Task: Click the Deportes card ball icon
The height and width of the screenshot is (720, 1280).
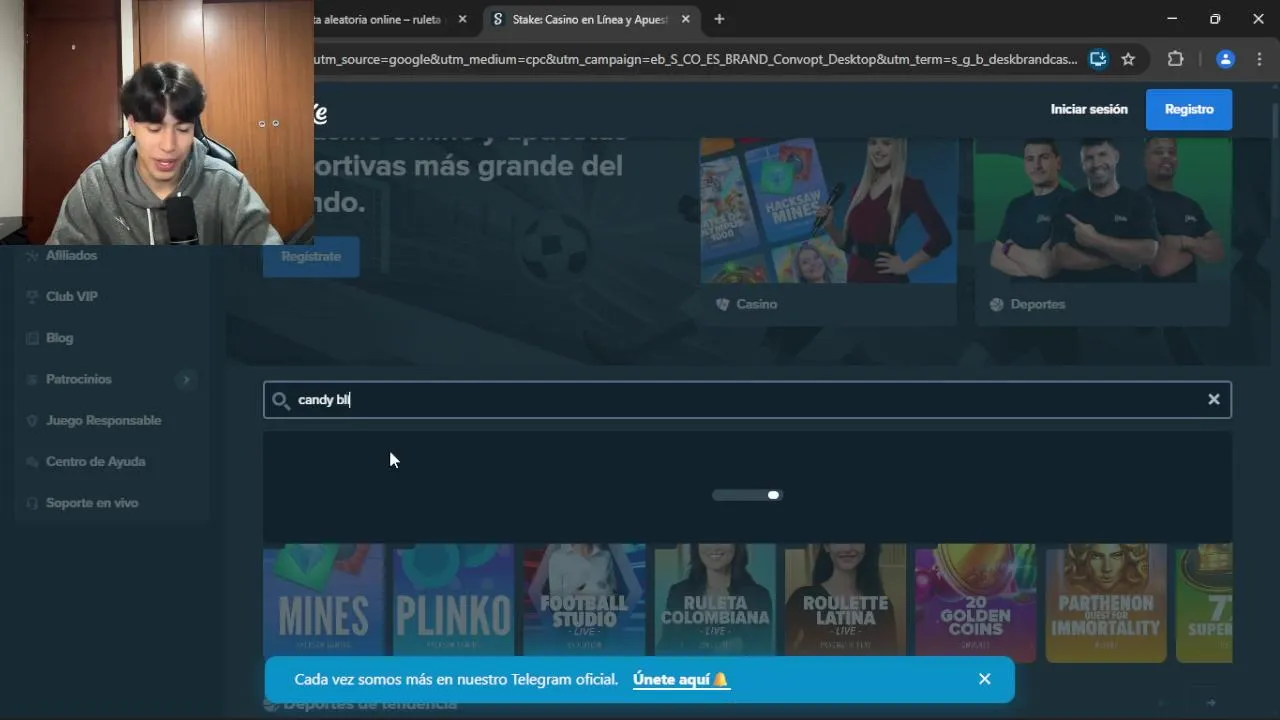Action: coord(996,304)
